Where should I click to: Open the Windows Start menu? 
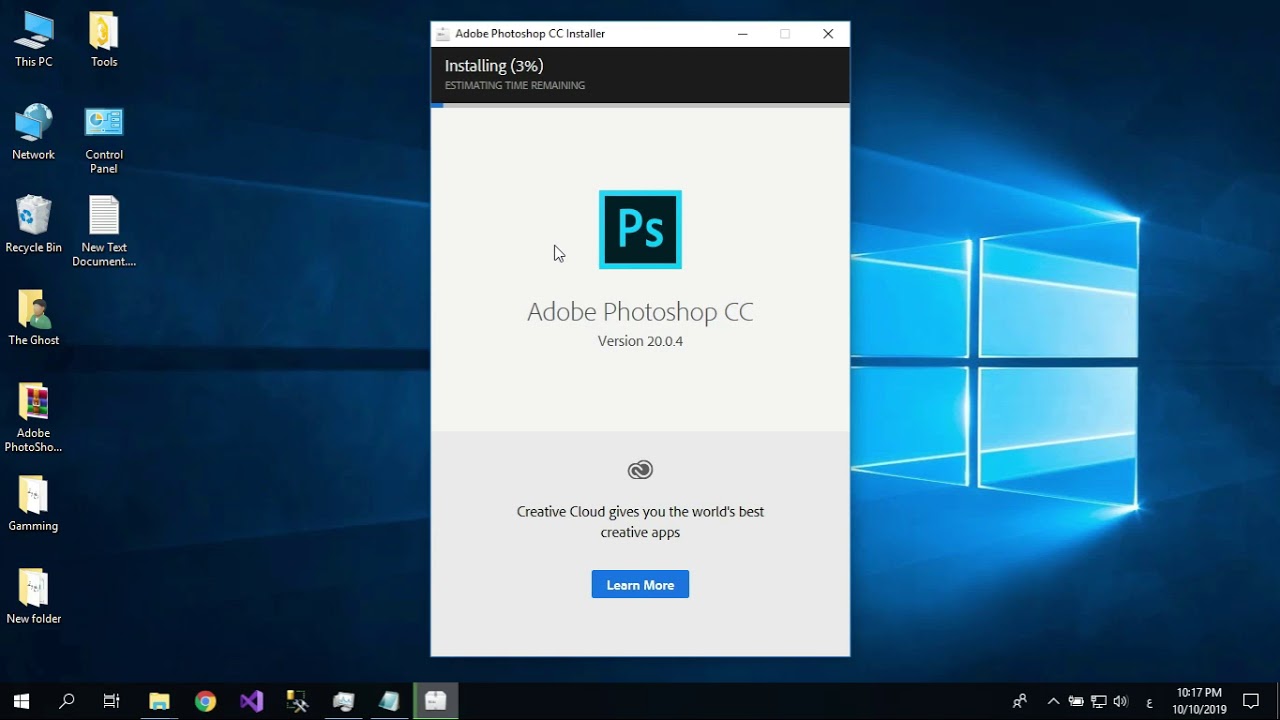[x=21, y=701]
